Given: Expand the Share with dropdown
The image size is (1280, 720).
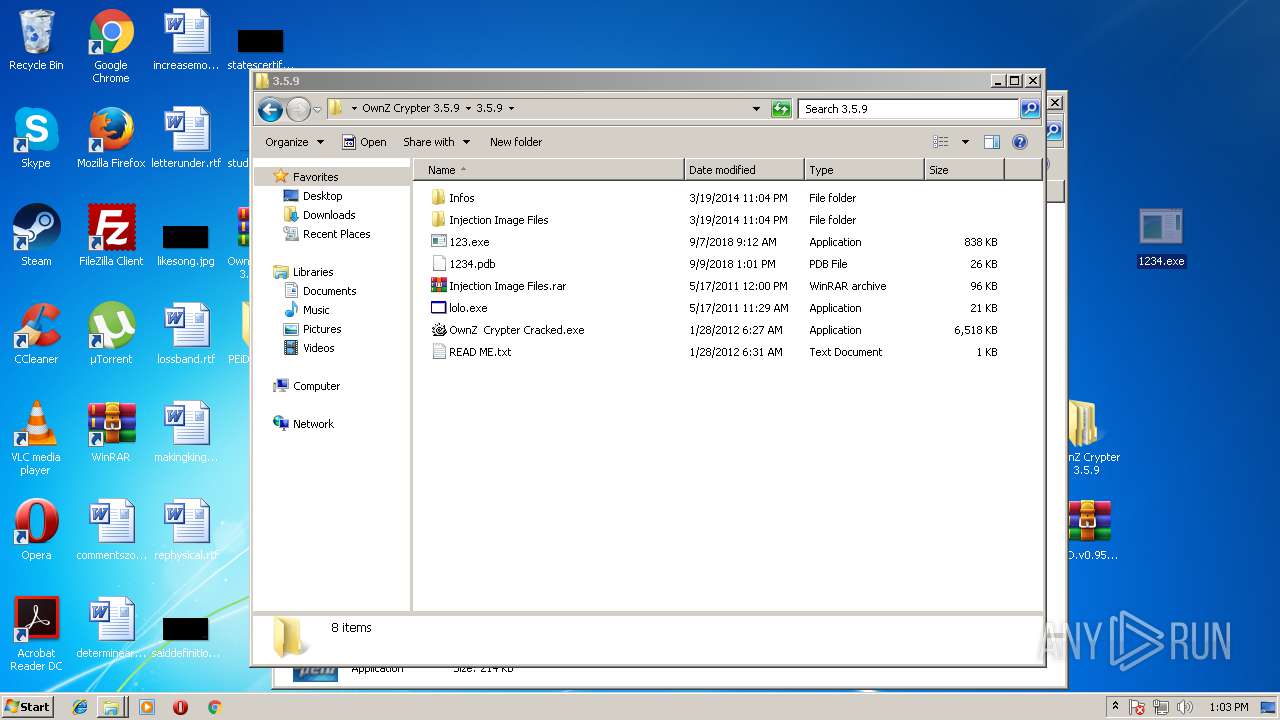Looking at the screenshot, I should [x=436, y=142].
